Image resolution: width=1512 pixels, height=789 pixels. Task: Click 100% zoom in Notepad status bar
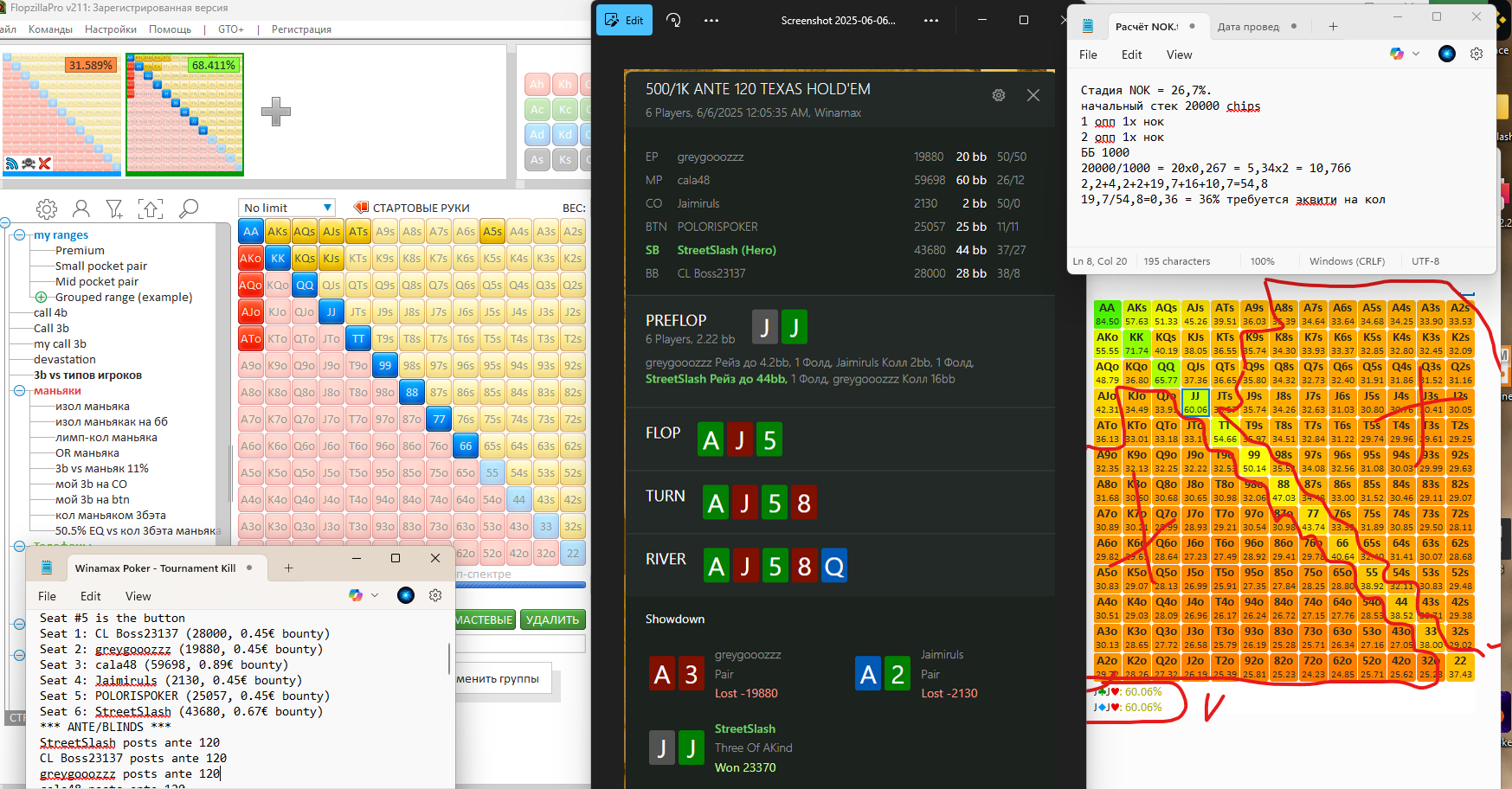(x=1262, y=261)
